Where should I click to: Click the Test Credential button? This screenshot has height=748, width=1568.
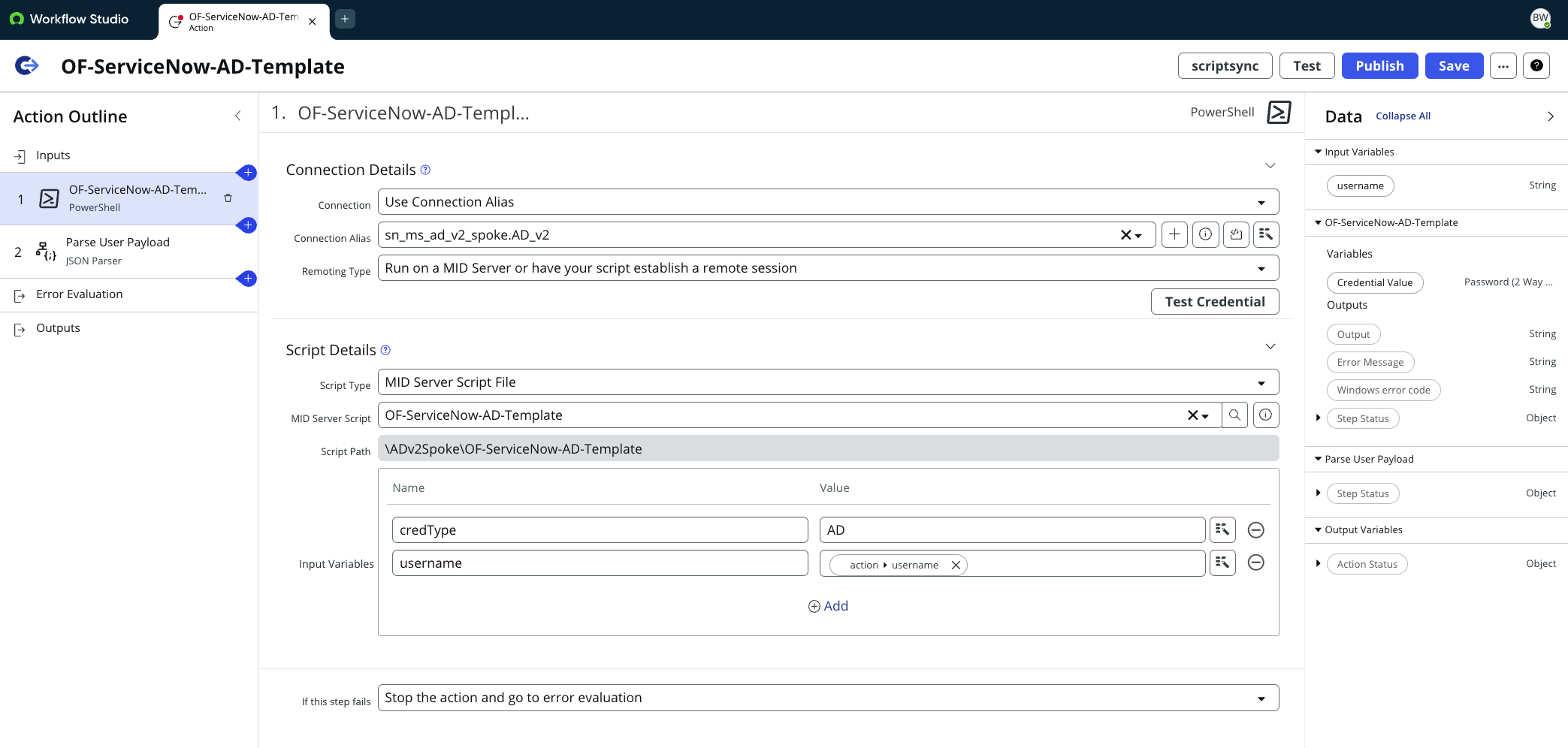pos(1214,301)
